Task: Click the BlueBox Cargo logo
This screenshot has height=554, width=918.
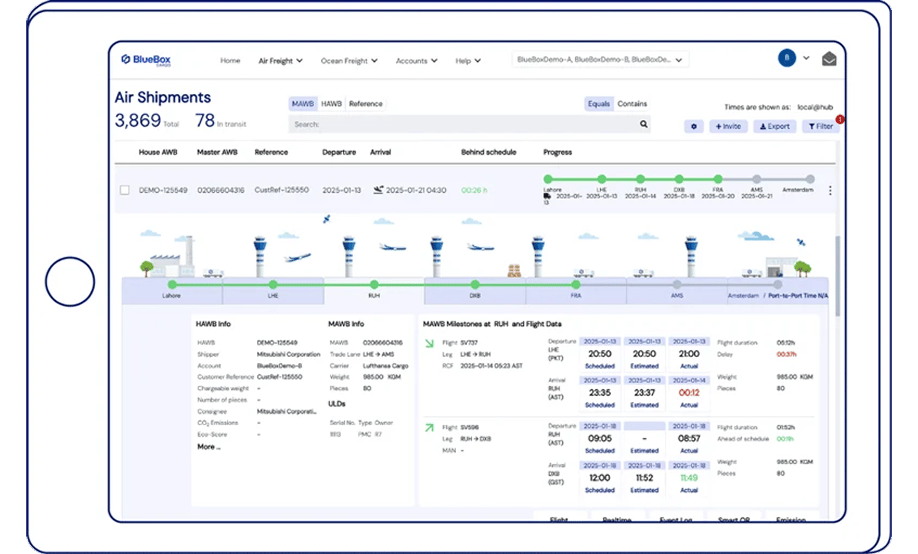Action: point(146,60)
